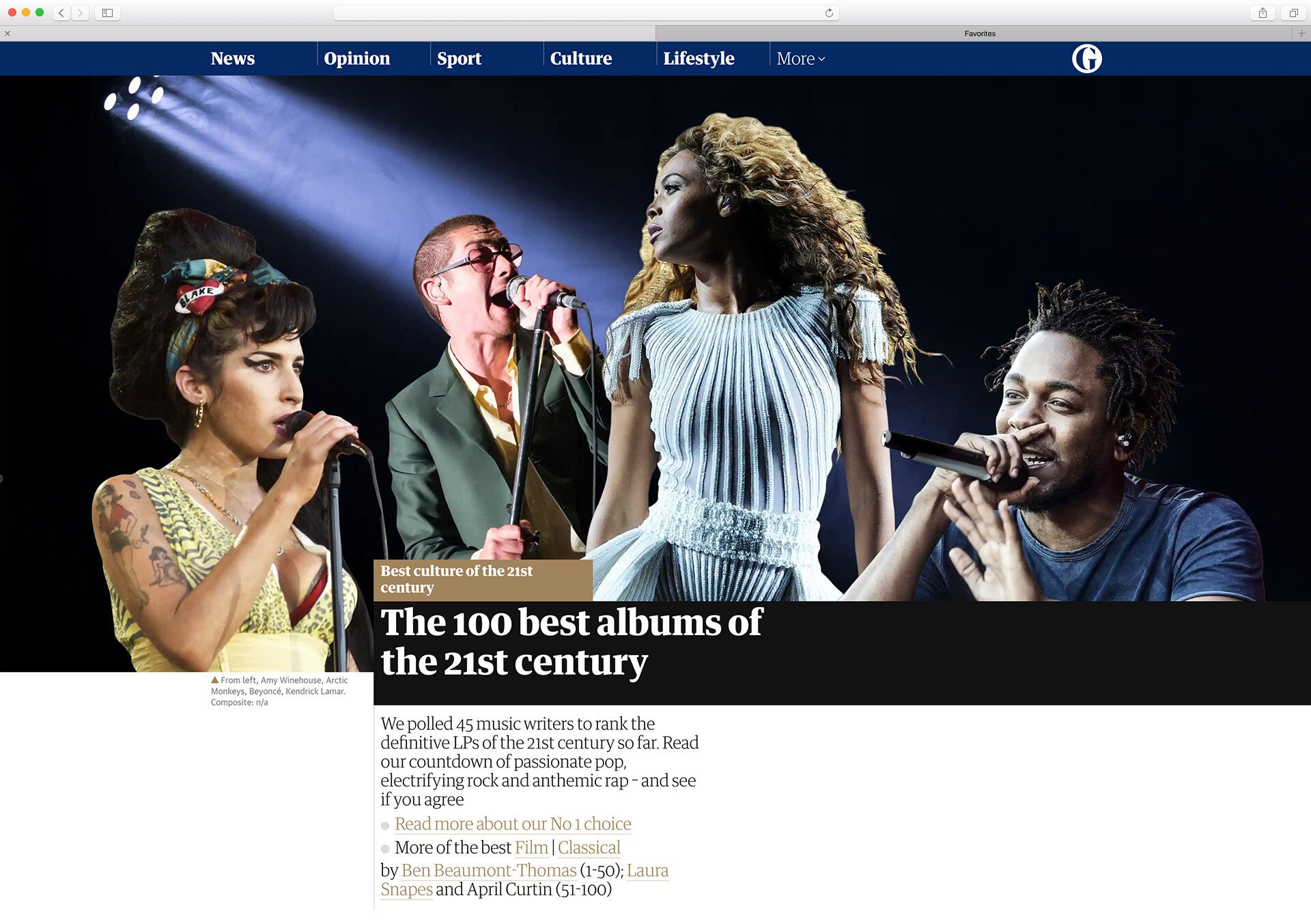Open author Ben Beaumont-Thomas link
The image size is (1311, 924).
click(489, 871)
